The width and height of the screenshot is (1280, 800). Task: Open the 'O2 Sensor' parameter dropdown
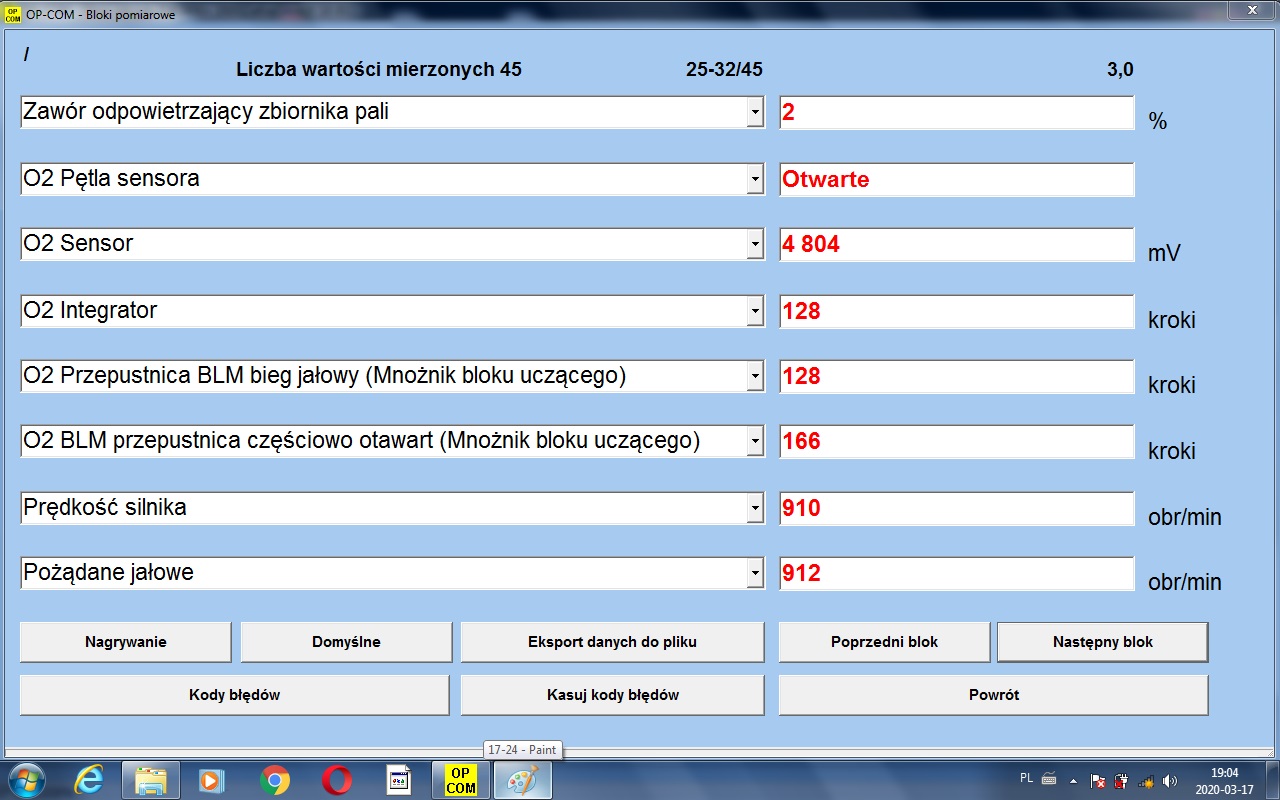[755, 244]
